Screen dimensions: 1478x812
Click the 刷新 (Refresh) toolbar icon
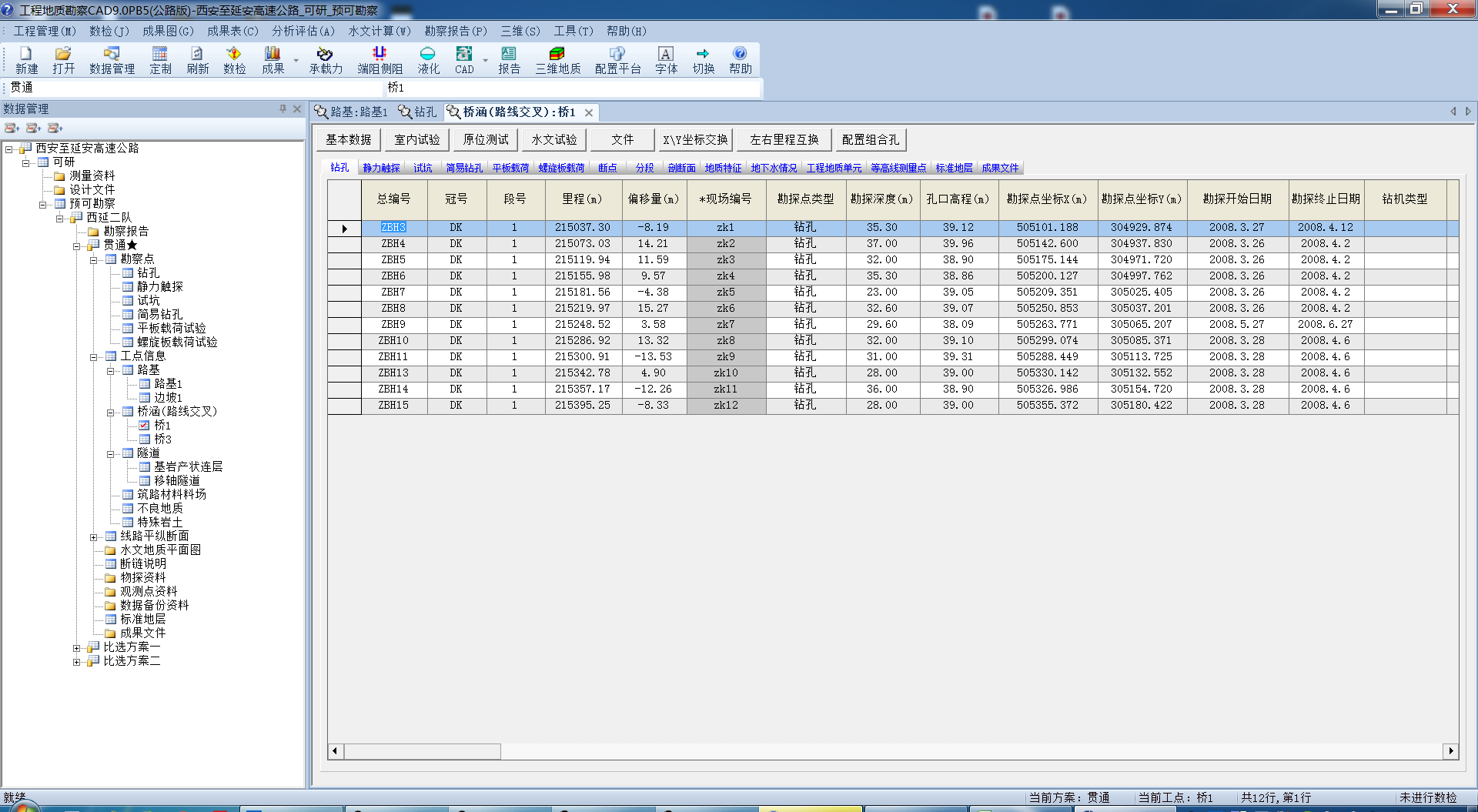[x=197, y=60]
